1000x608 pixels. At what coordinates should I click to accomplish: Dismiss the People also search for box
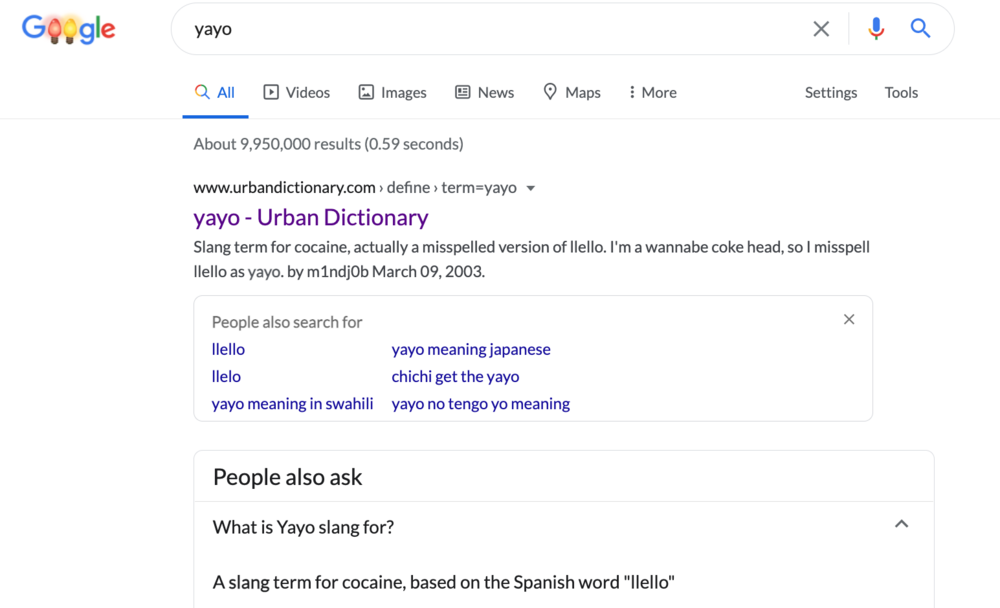coord(849,320)
